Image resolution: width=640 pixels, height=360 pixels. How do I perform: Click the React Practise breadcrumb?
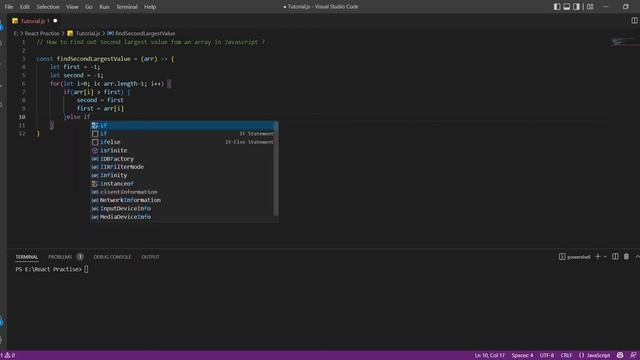(42, 33)
